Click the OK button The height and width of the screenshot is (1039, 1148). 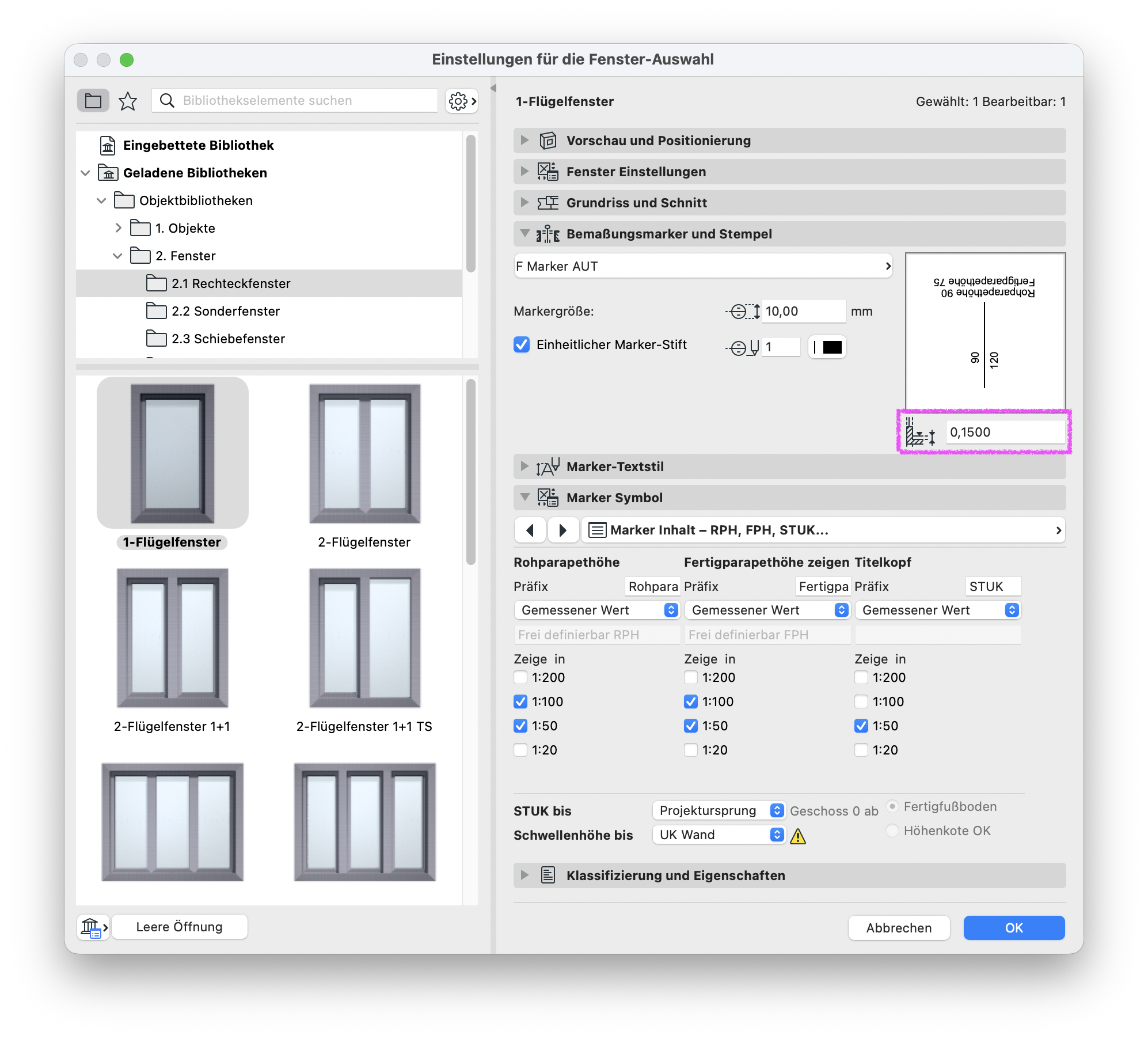tap(1014, 928)
